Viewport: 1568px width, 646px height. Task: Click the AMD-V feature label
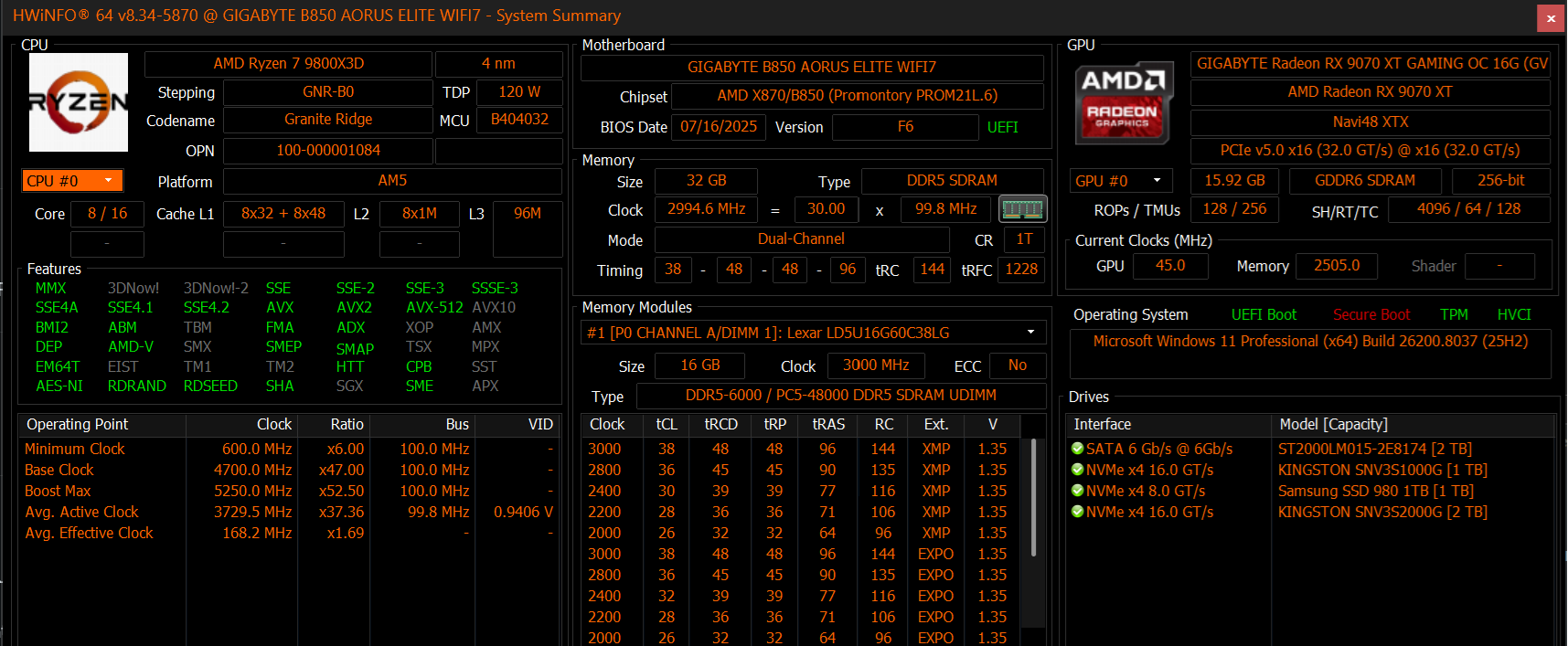pyautogui.click(x=131, y=347)
